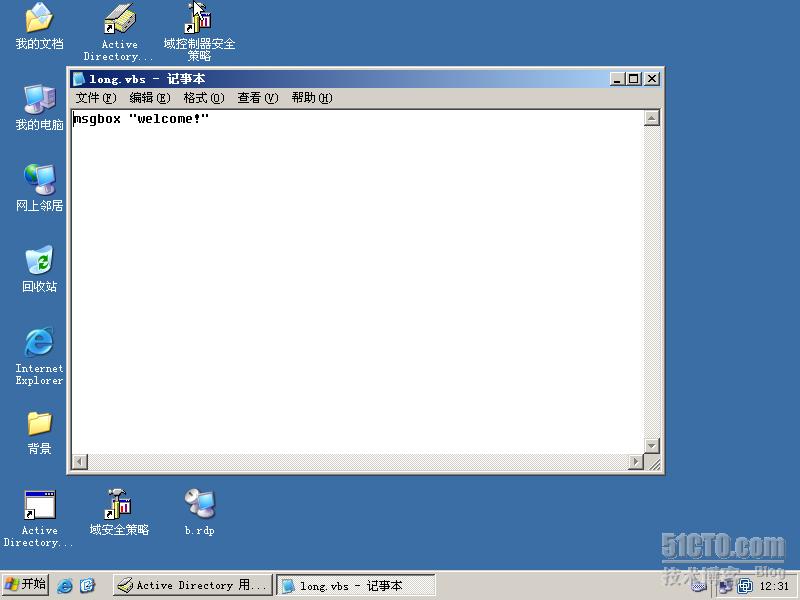Open the 格式(O) menu in Notepad
Screen dimensions: 800x600
tap(204, 97)
